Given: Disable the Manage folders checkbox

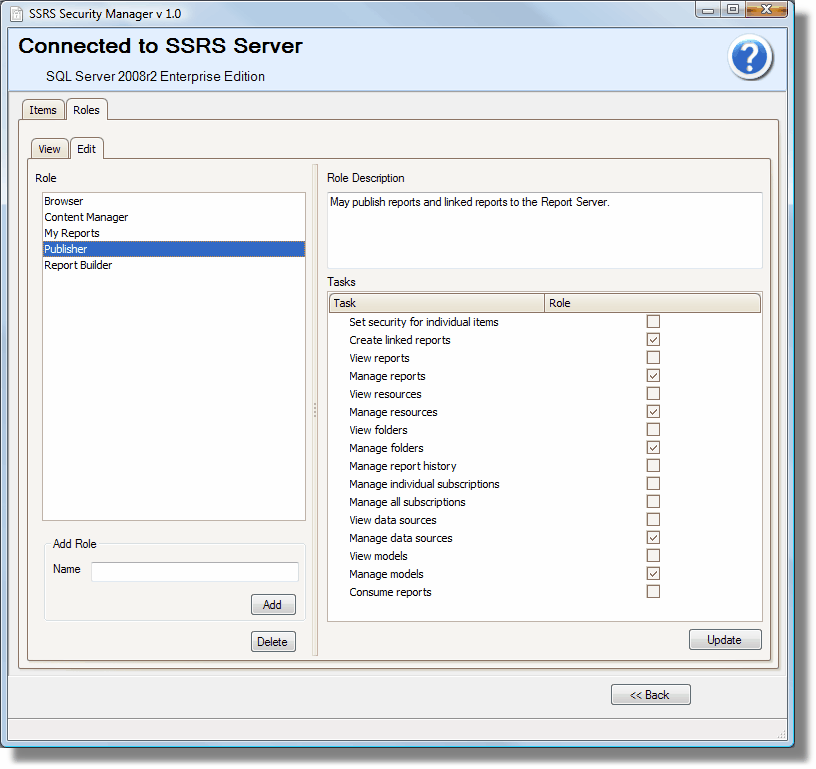Looking at the screenshot, I should [x=653, y=447].
